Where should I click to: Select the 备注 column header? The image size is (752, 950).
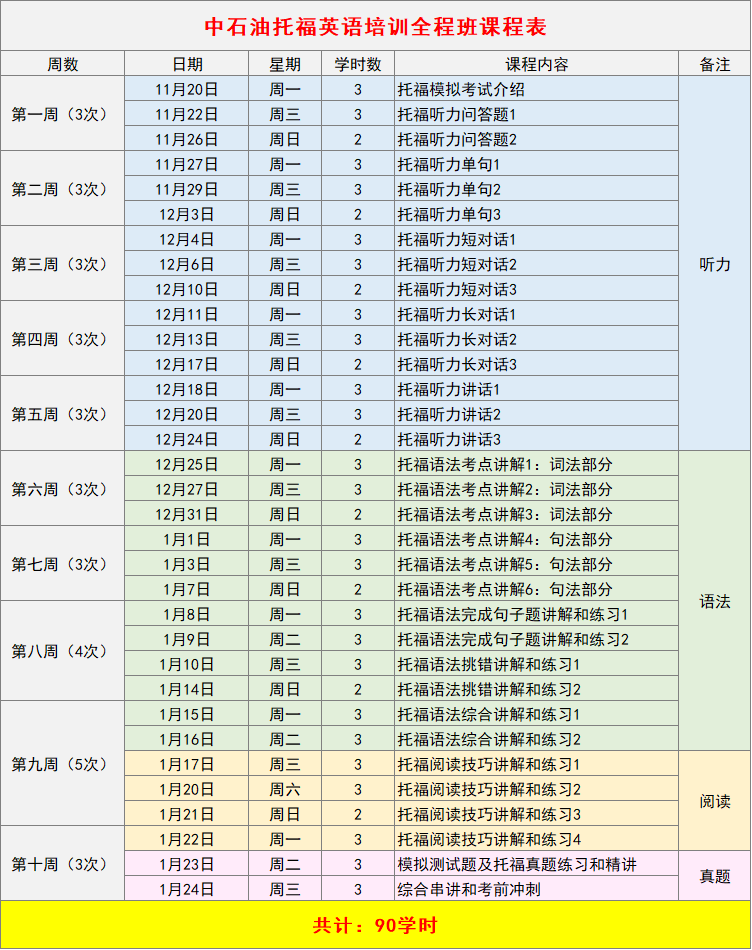tap(714, 64)
